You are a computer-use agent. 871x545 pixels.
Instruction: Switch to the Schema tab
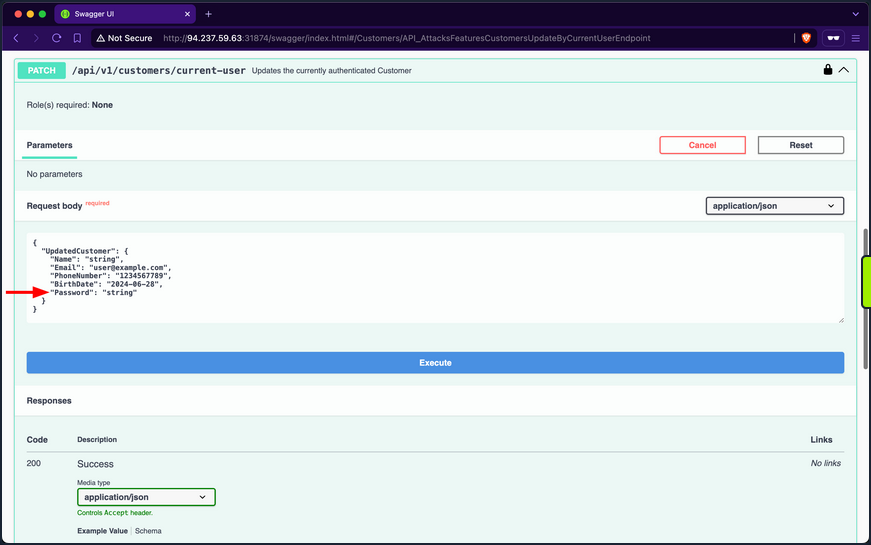pyautogui.click(x=148, y=531)
